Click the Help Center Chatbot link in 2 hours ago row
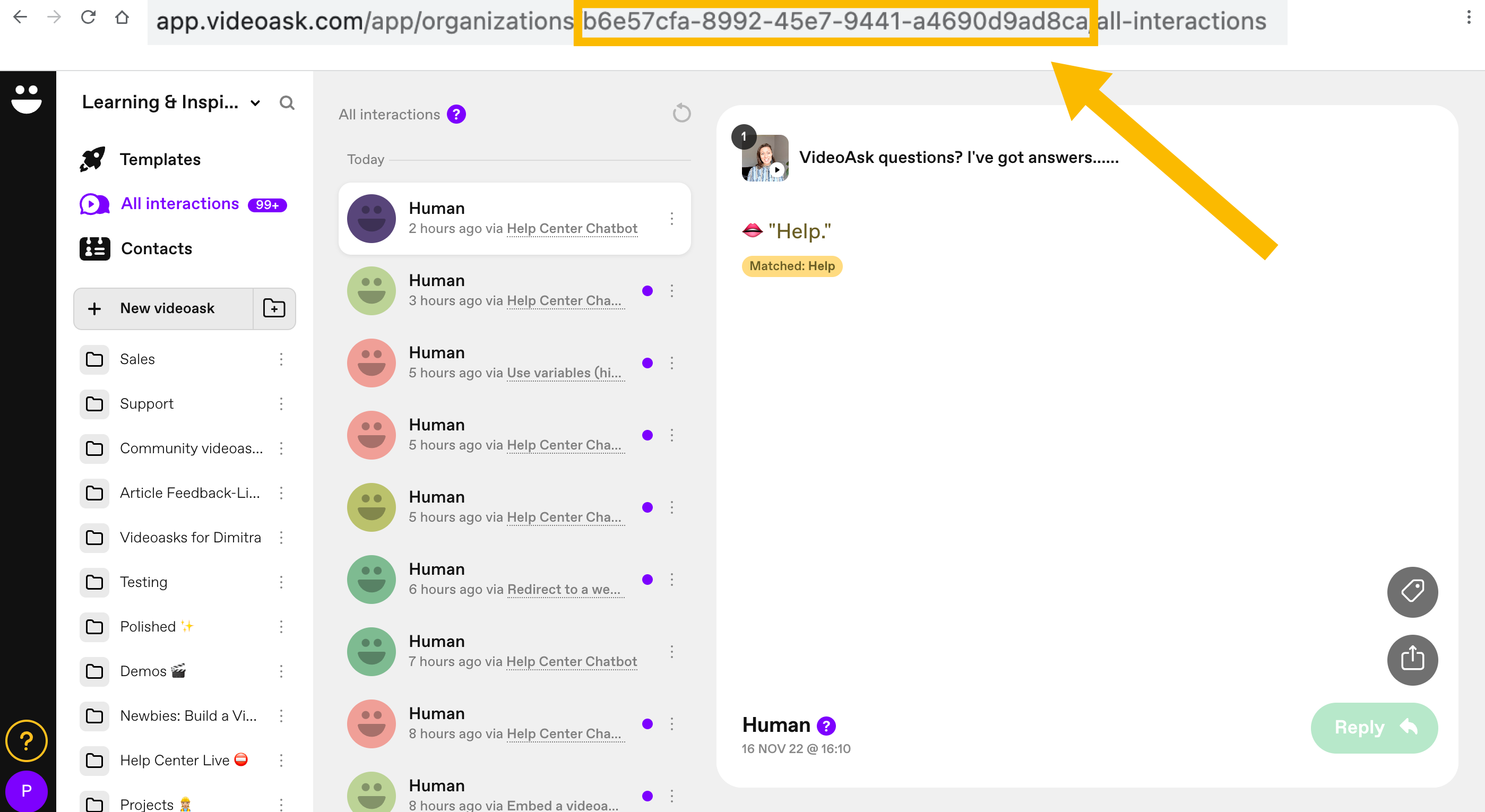The width and height of the screenshot is (1485, 812). click(572, 229)
